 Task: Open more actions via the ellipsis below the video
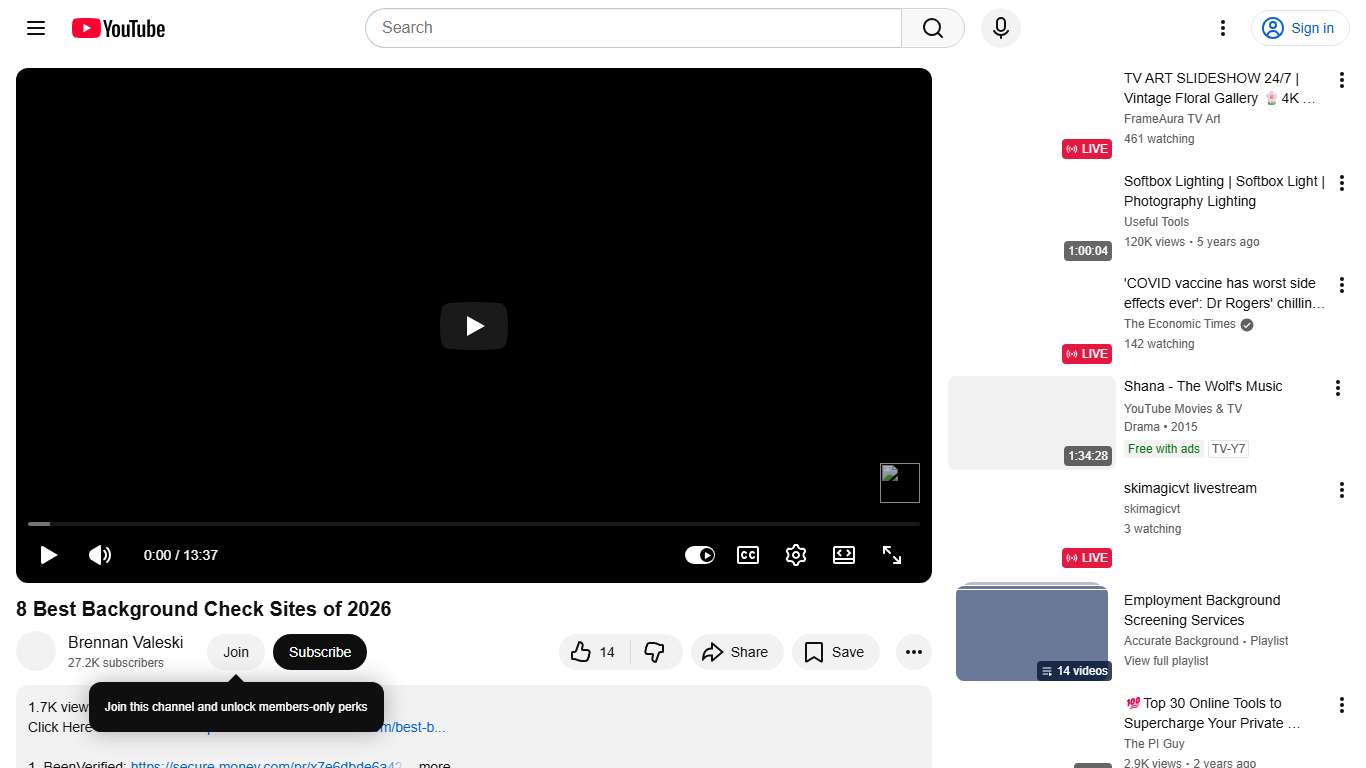tap(913, 651)
